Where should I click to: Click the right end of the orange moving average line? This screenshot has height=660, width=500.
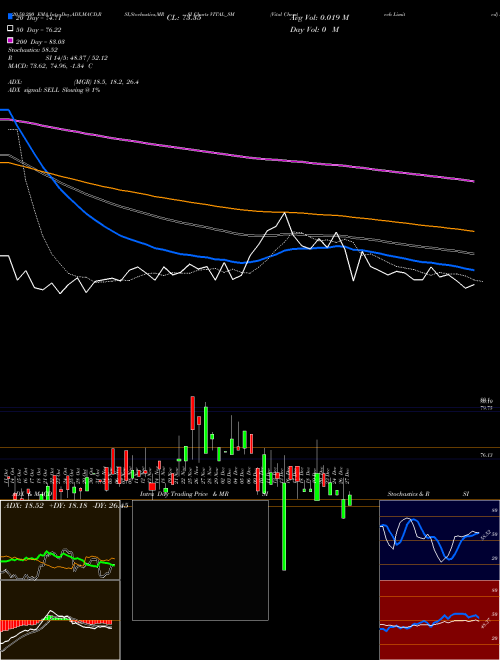click(473, 231)
